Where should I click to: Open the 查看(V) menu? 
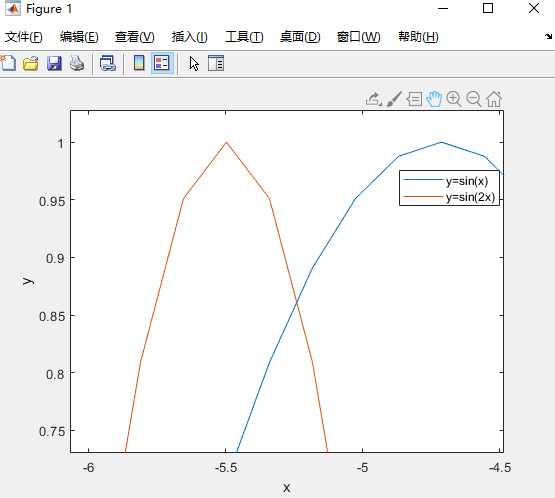click(x=135, y=37)
